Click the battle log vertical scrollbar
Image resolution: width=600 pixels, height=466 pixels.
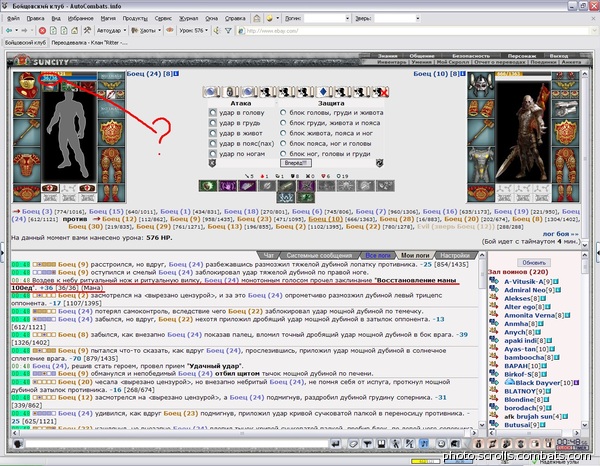482,340
